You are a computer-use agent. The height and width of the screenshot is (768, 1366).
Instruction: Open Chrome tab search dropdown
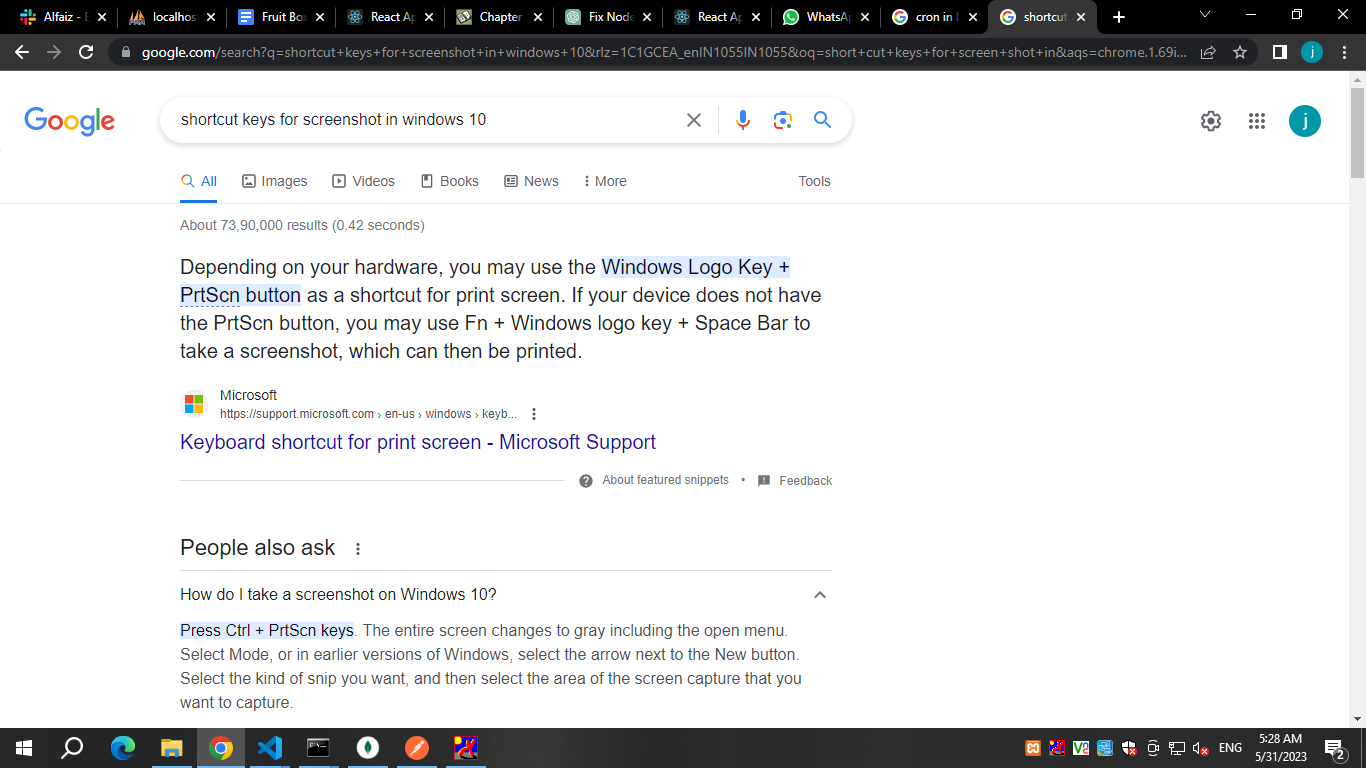pos(1204,16)
